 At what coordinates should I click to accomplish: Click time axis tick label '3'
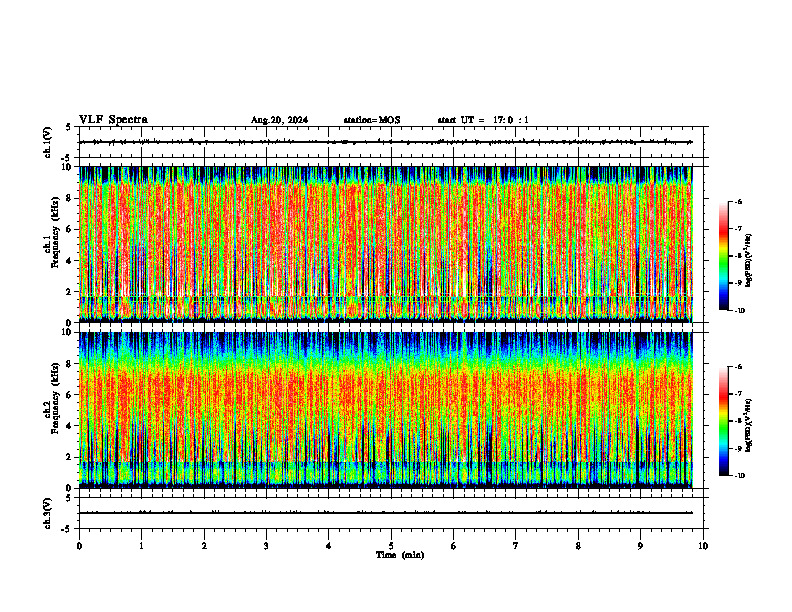tap(266, 546)
